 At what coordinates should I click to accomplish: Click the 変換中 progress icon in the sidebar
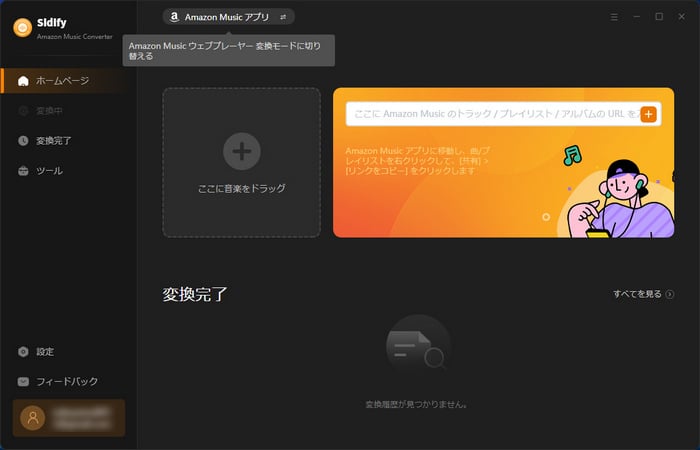pos(23,111)
